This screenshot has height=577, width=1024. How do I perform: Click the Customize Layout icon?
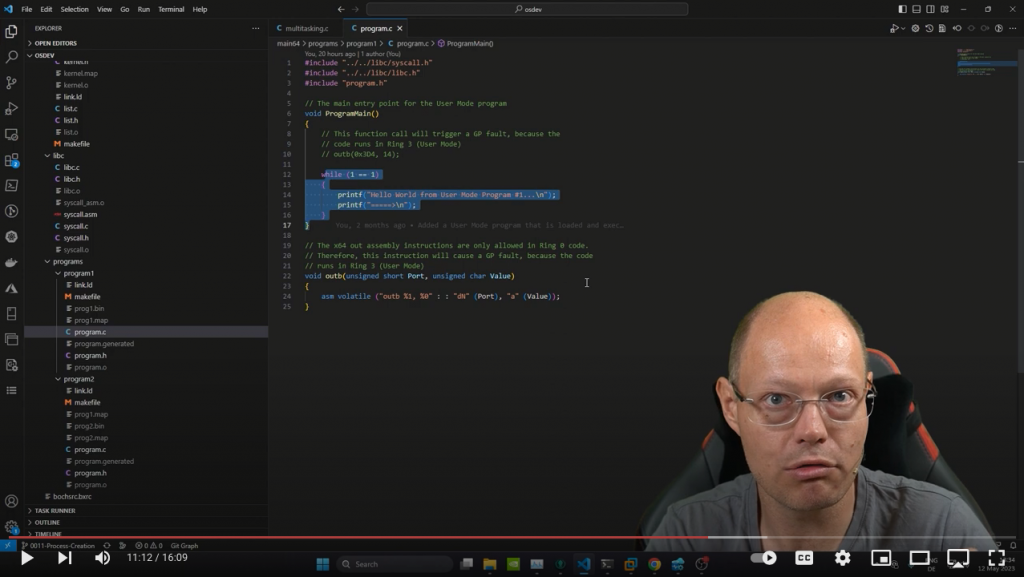pyautogui.click(x=944, y=9)
